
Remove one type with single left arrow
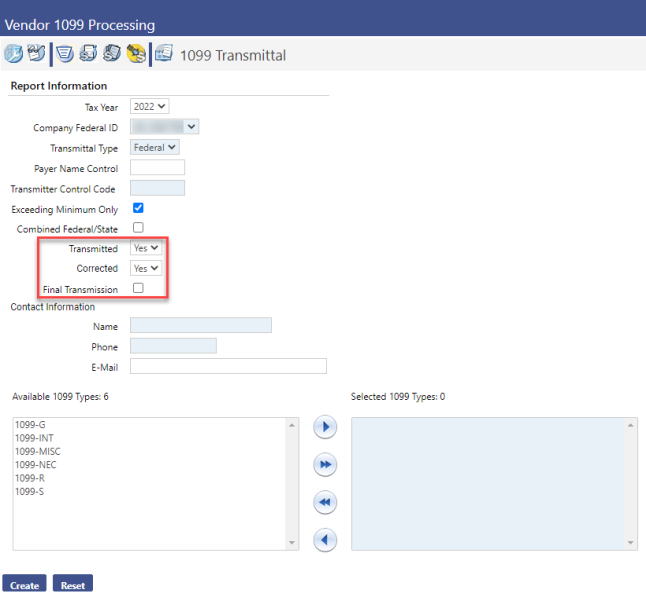[324, 540]
